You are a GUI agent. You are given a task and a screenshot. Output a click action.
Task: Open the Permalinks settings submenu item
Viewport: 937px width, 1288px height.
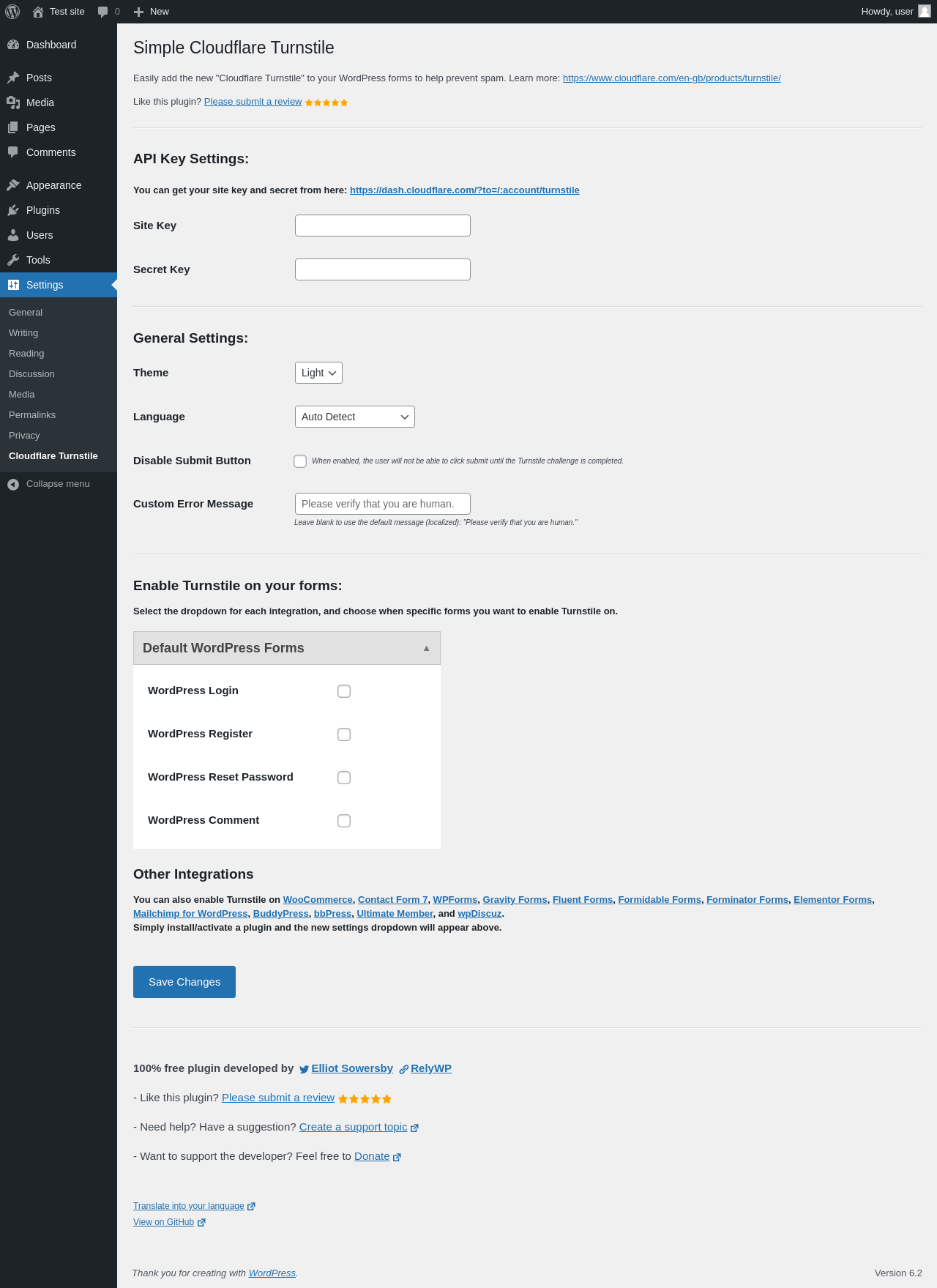pyautogui.click(x=32, y=415)
